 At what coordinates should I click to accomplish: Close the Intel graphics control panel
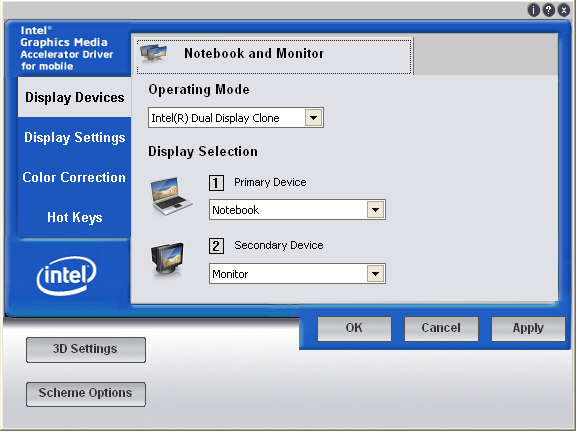coord(564,10)
